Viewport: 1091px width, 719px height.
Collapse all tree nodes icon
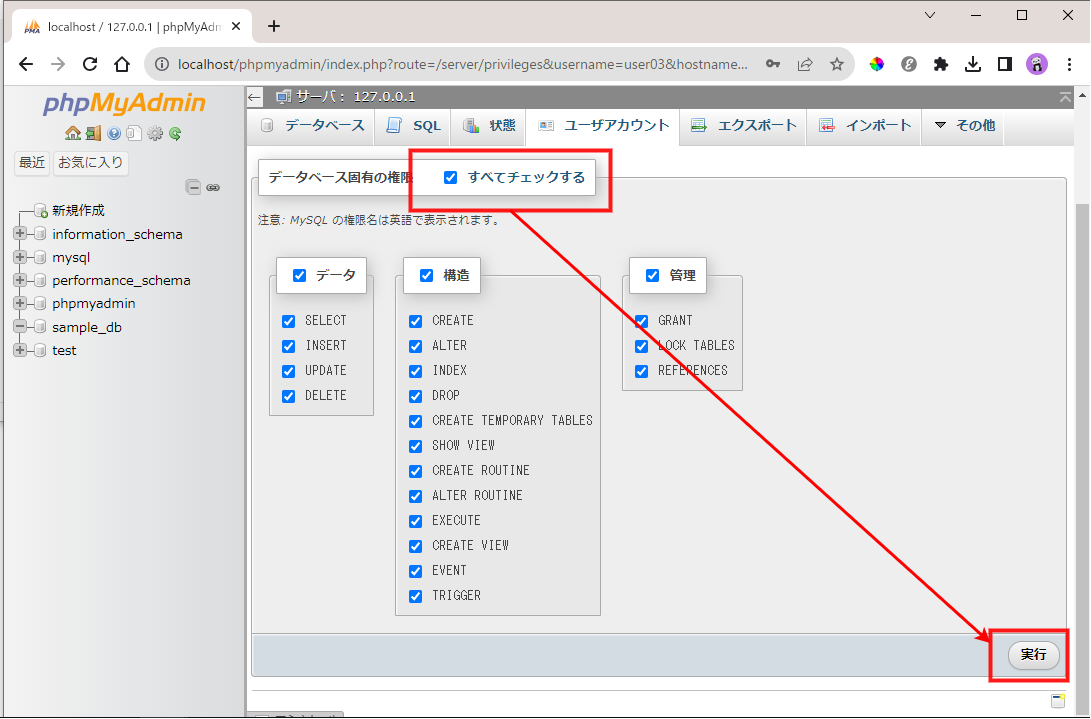[193, 187]
